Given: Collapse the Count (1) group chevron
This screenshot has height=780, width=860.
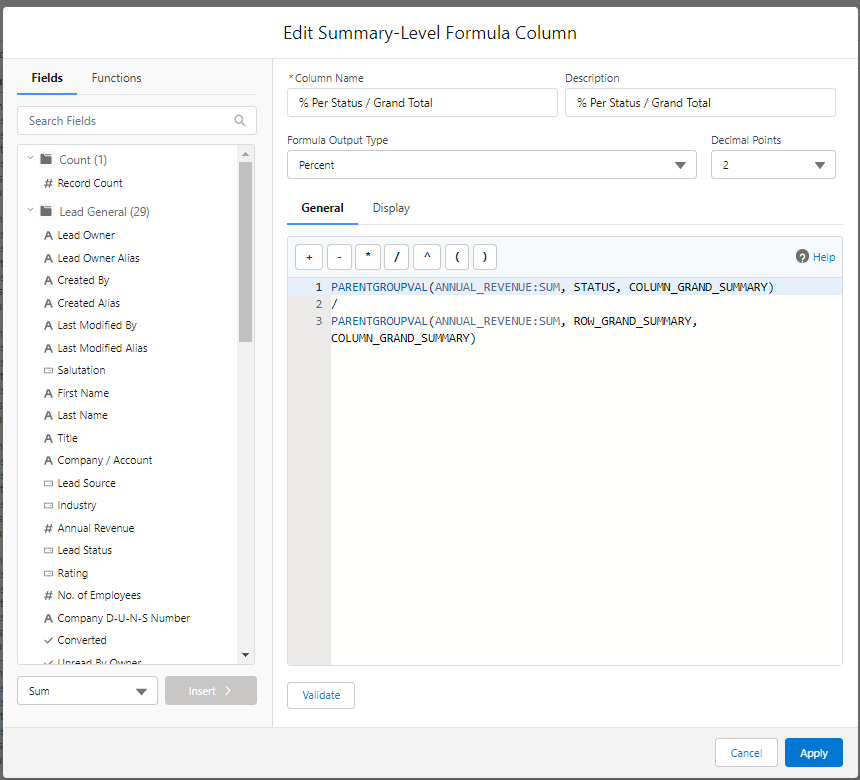Looking at the screenshot, I should (30, 159).
